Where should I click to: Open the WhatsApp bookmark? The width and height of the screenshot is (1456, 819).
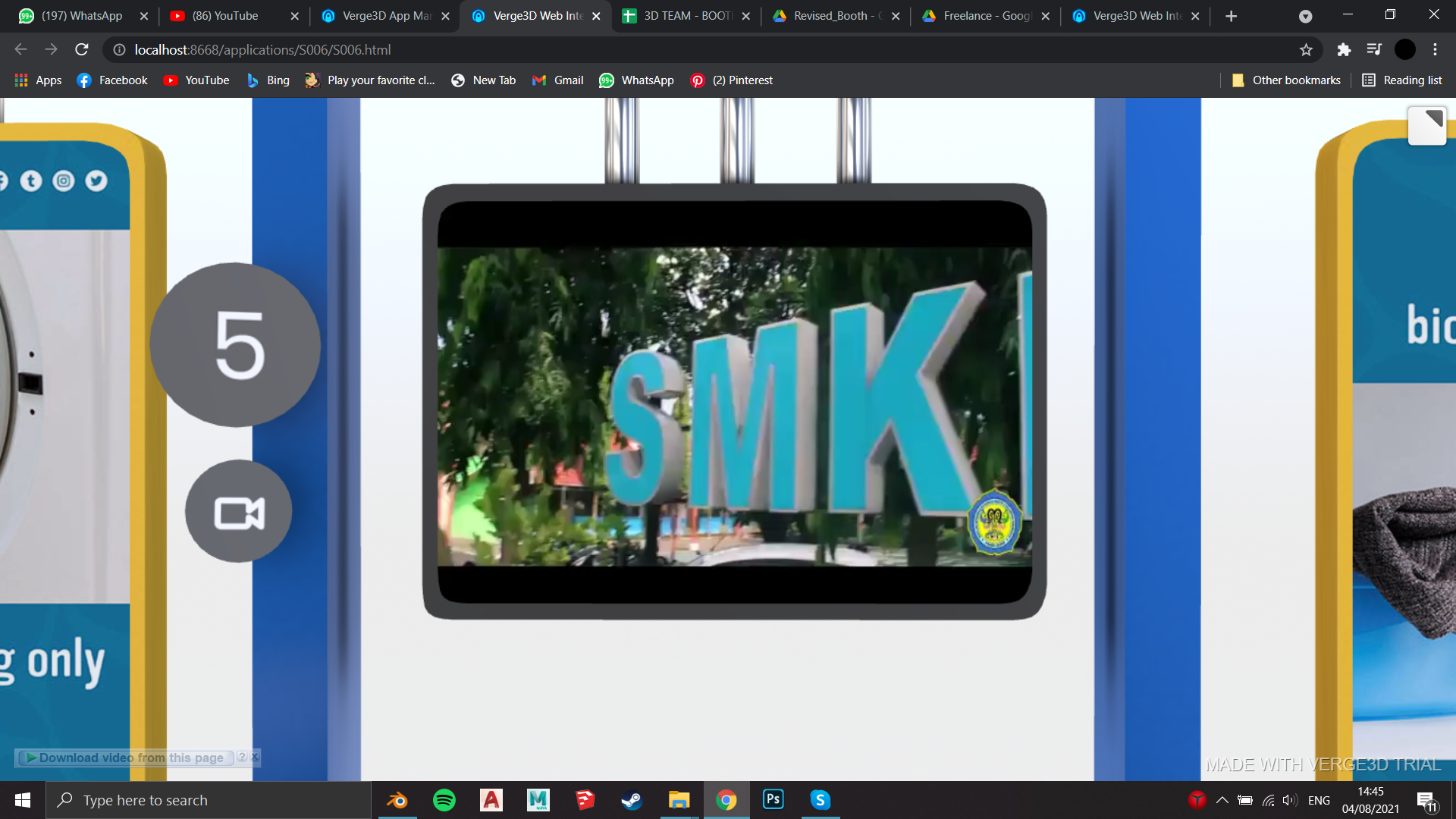tap(636, 80)
